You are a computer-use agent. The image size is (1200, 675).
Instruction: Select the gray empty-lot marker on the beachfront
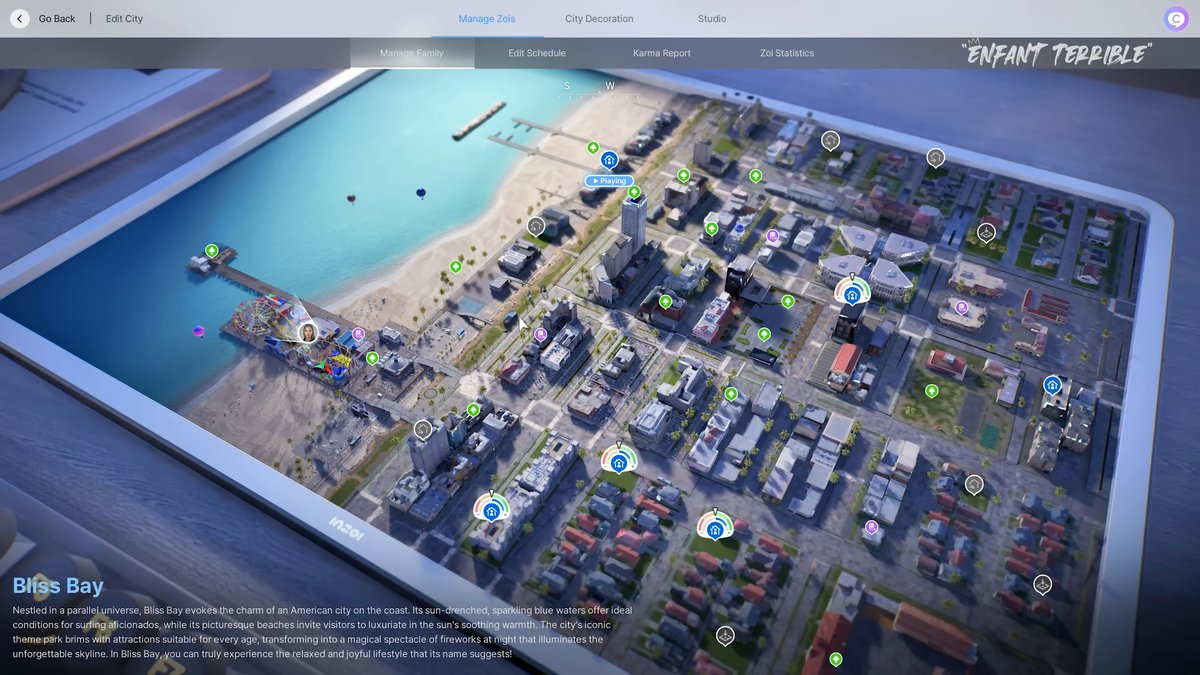click(x=536, y=225)
